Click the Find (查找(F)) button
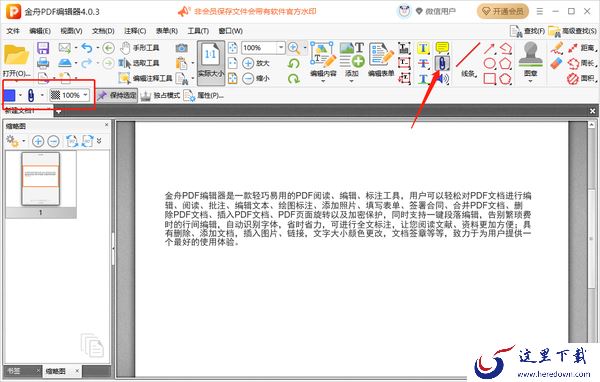Image resolution: width=600 pixels, height=382 pixels. [x=528, y=31]
